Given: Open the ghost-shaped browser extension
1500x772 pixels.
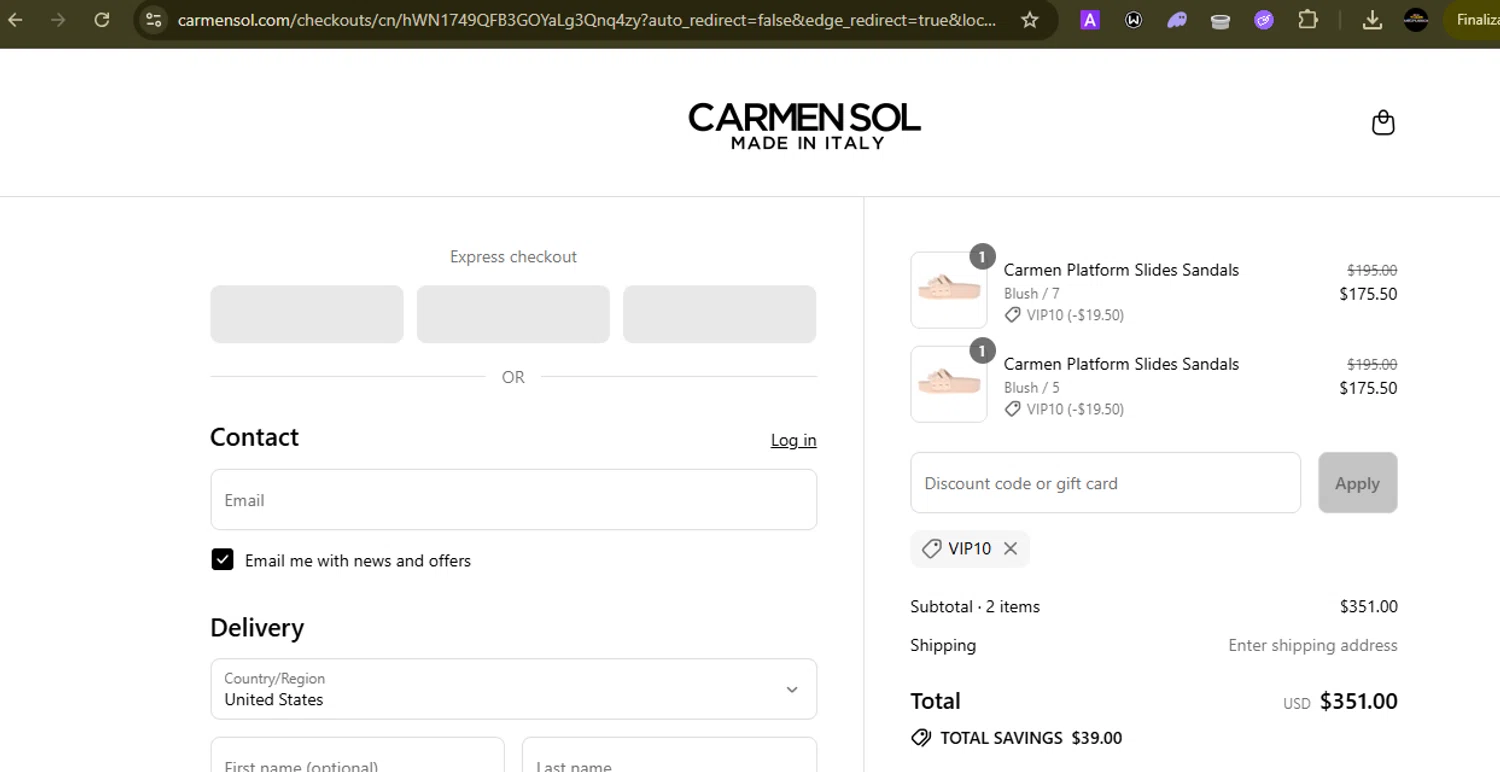Looking at the screenshot, I should point(1177,20).
